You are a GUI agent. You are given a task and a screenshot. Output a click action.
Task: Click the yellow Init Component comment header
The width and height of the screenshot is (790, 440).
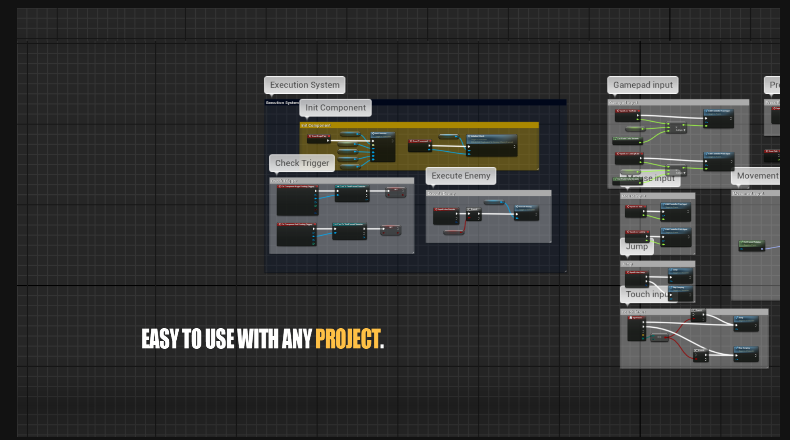coord(419,125)
